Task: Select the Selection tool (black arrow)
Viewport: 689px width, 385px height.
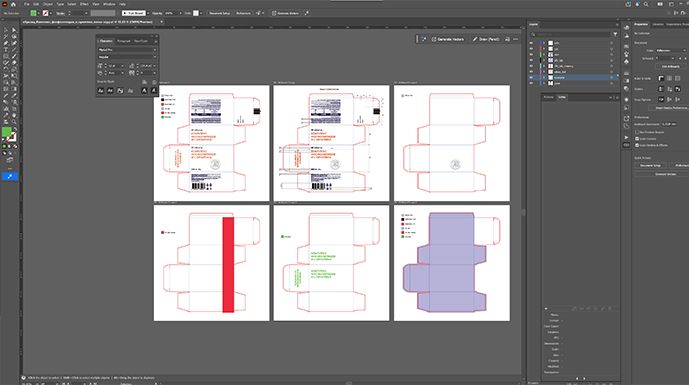Action: [6, 30]
